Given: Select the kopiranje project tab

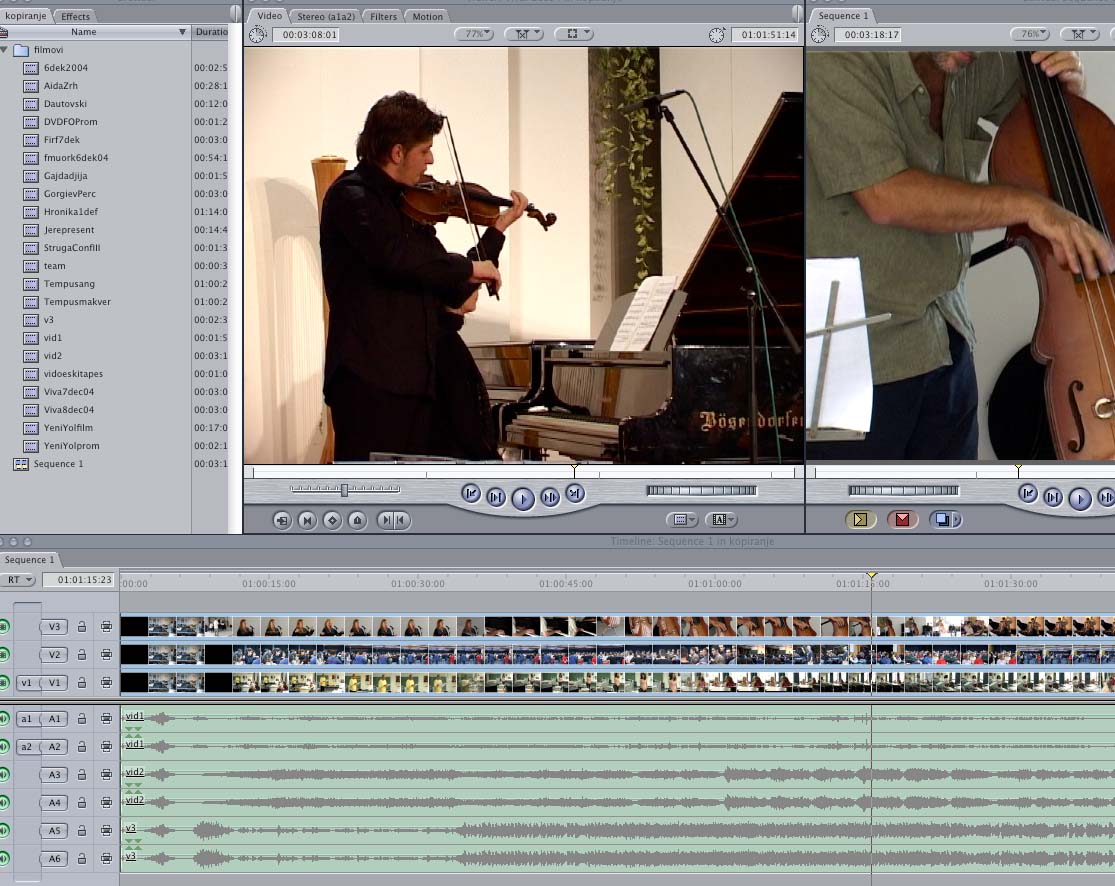Looking at the screenshot, I should point(26,16).
